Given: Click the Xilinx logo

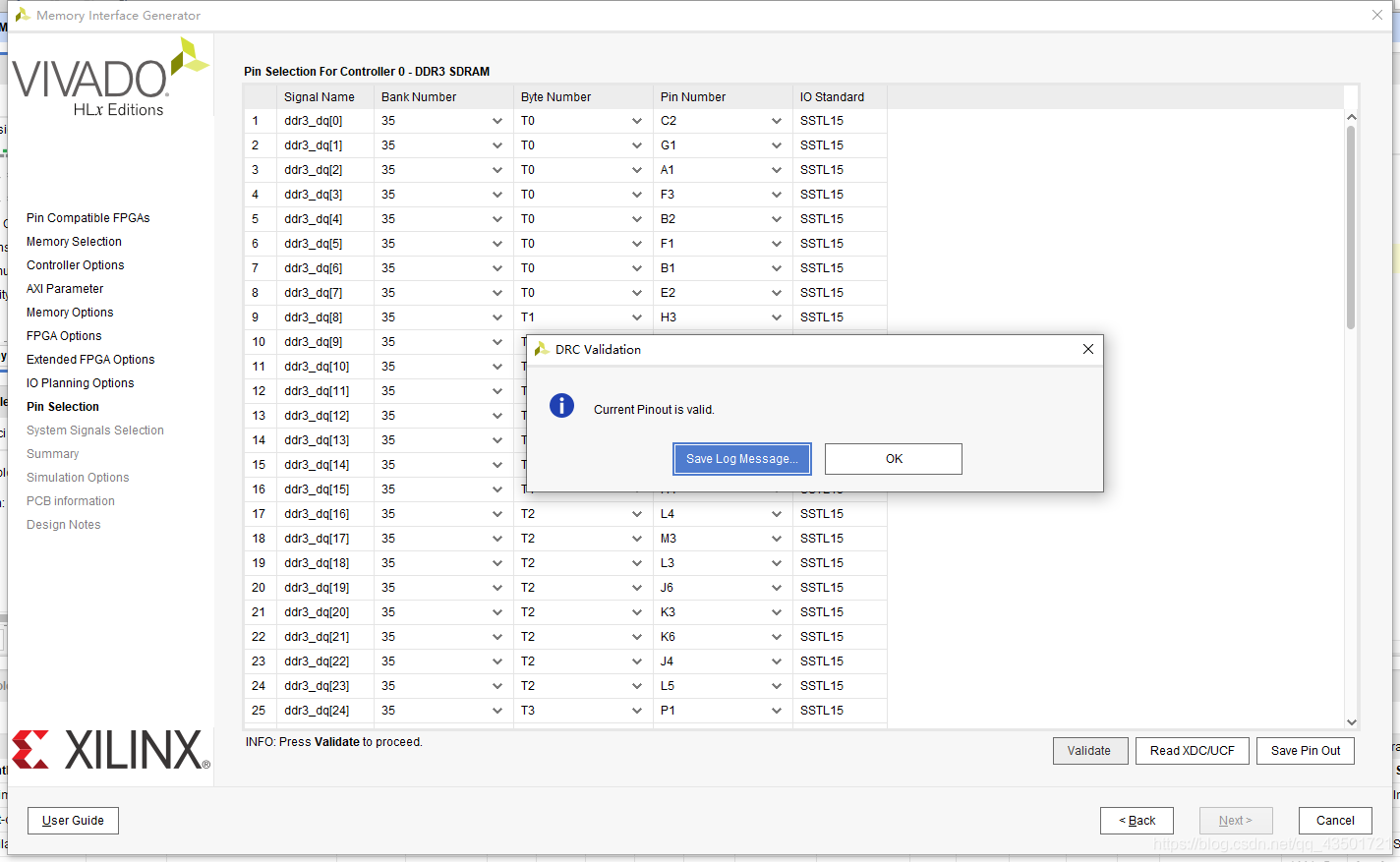Looking at the screenshot, I should [x=110, y=749].
